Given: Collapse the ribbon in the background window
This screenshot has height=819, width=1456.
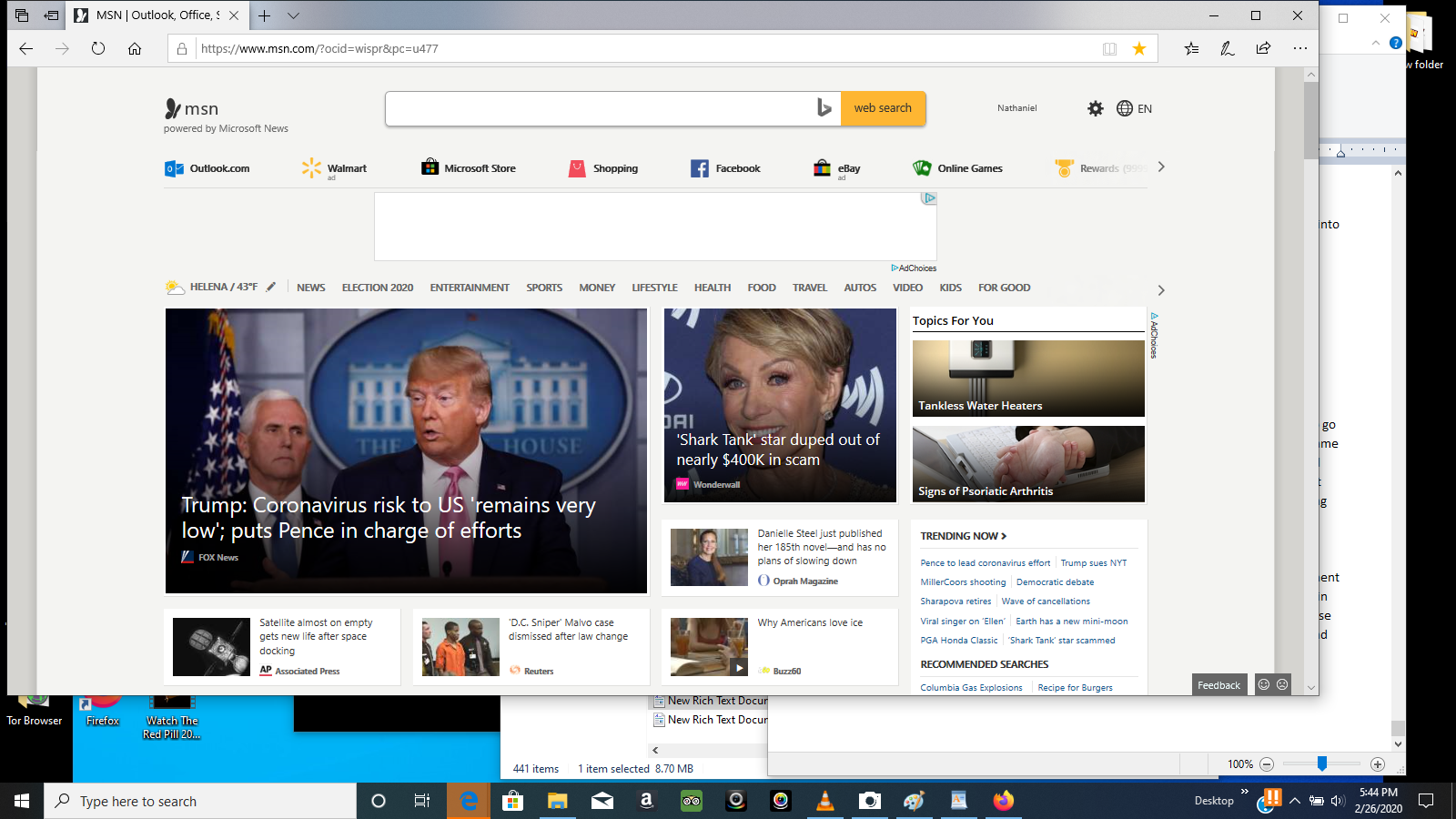Looking at the screenshot, I should tap(1375, 43).
